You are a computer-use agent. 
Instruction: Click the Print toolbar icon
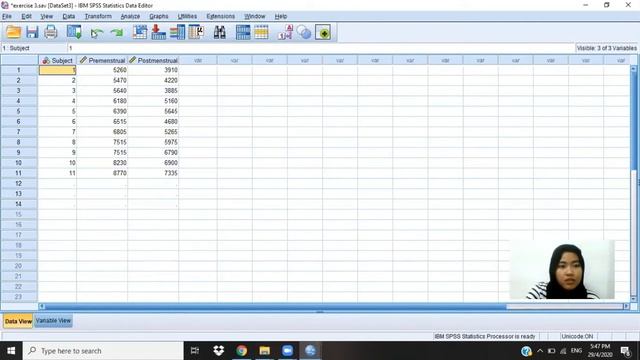(51, 32)
